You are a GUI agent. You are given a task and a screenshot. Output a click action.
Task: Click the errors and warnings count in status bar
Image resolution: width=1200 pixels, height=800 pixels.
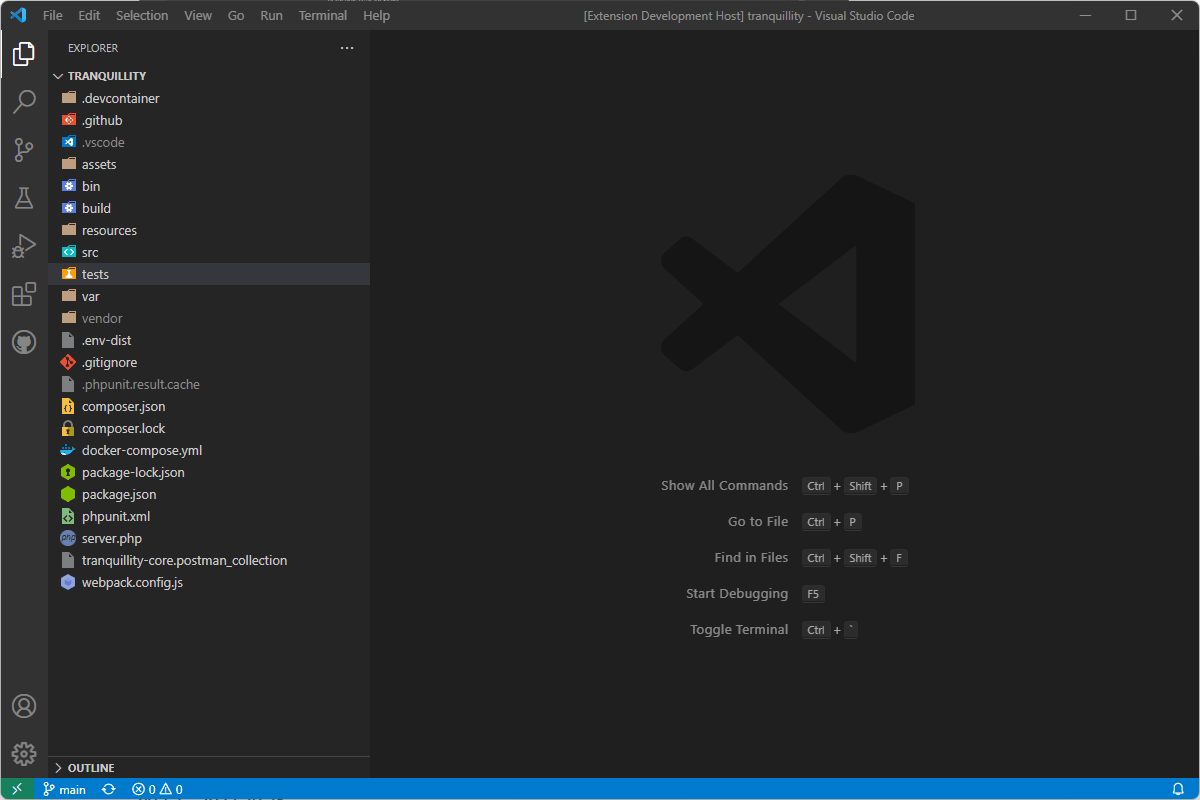[157, 789]
